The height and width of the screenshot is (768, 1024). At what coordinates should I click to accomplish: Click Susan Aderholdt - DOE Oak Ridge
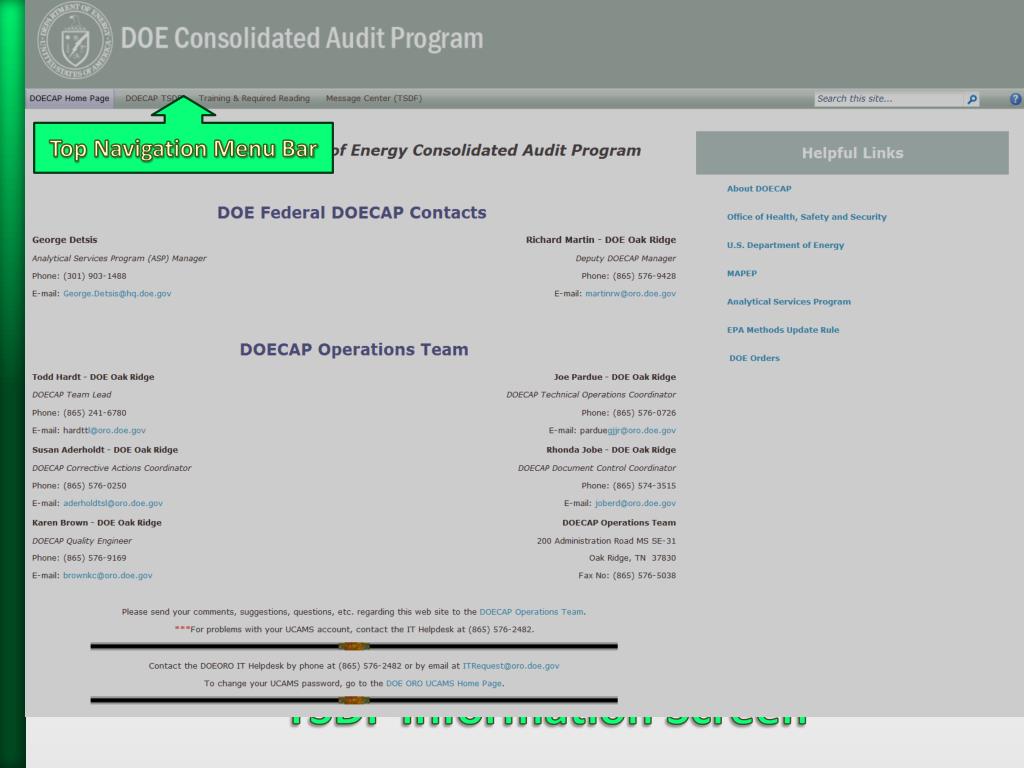pos(105,450)
